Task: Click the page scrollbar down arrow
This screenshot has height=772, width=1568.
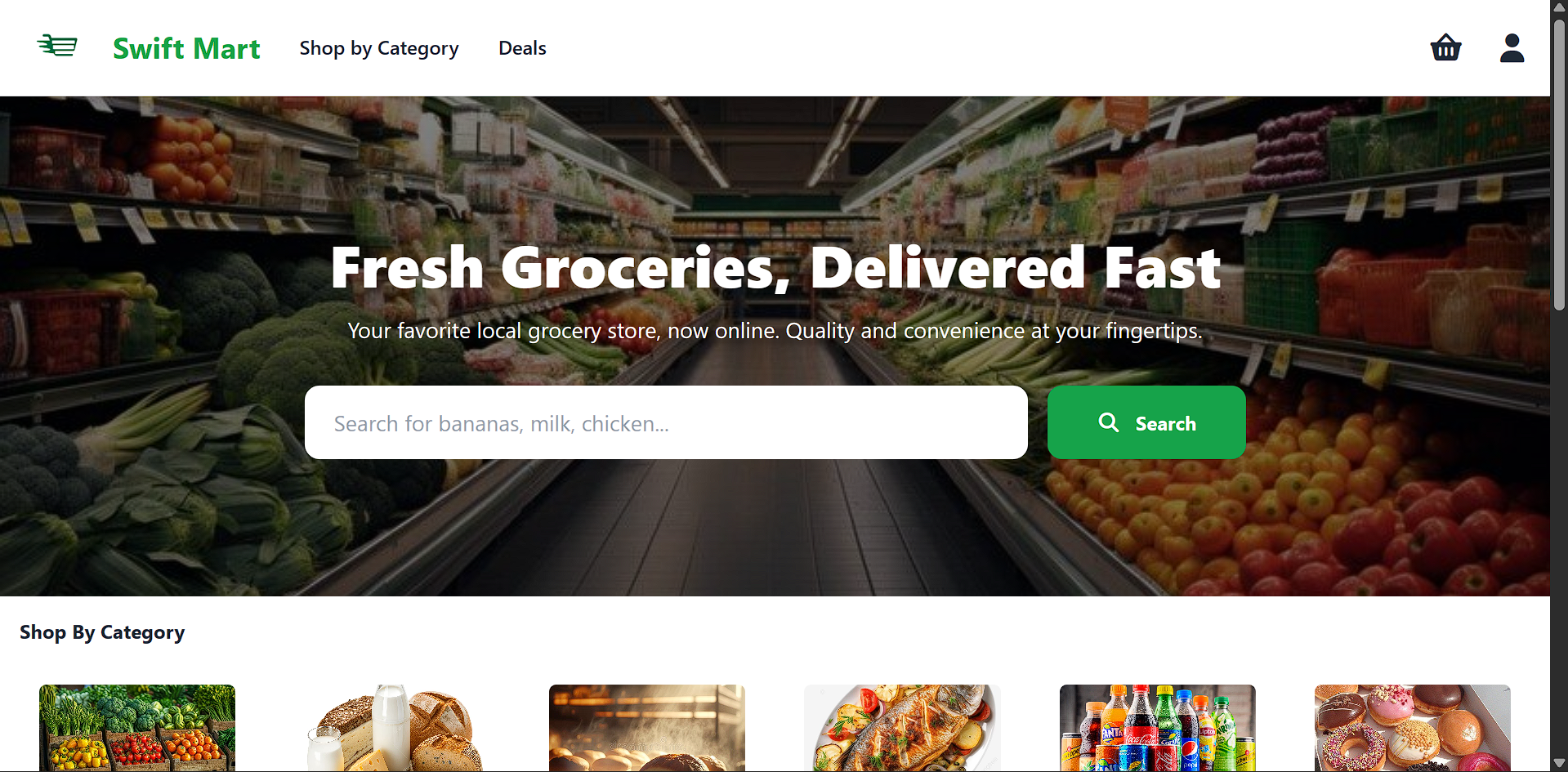Action: click(1559, 764)
